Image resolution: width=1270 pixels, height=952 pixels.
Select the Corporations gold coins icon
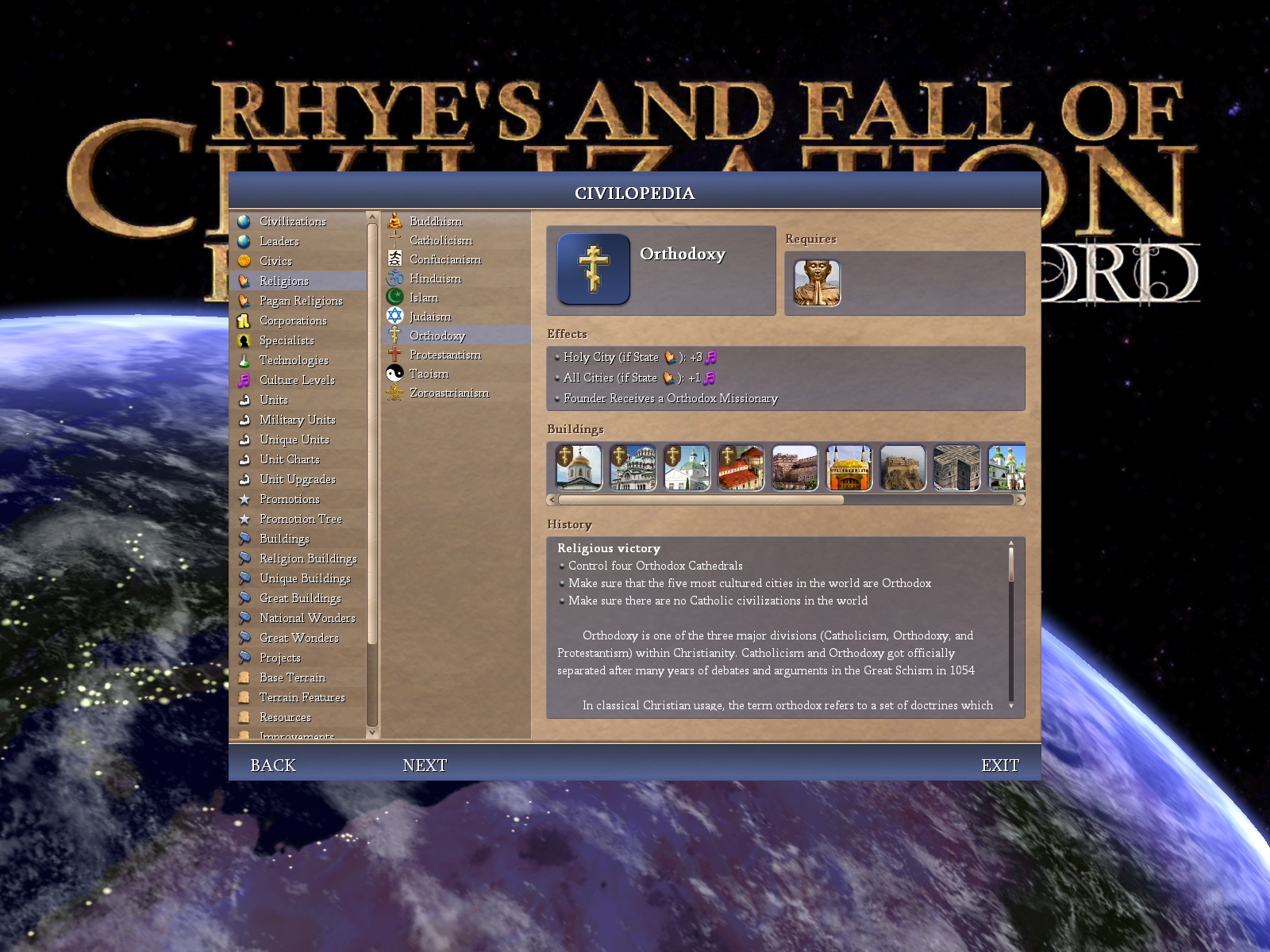point(244,321)
